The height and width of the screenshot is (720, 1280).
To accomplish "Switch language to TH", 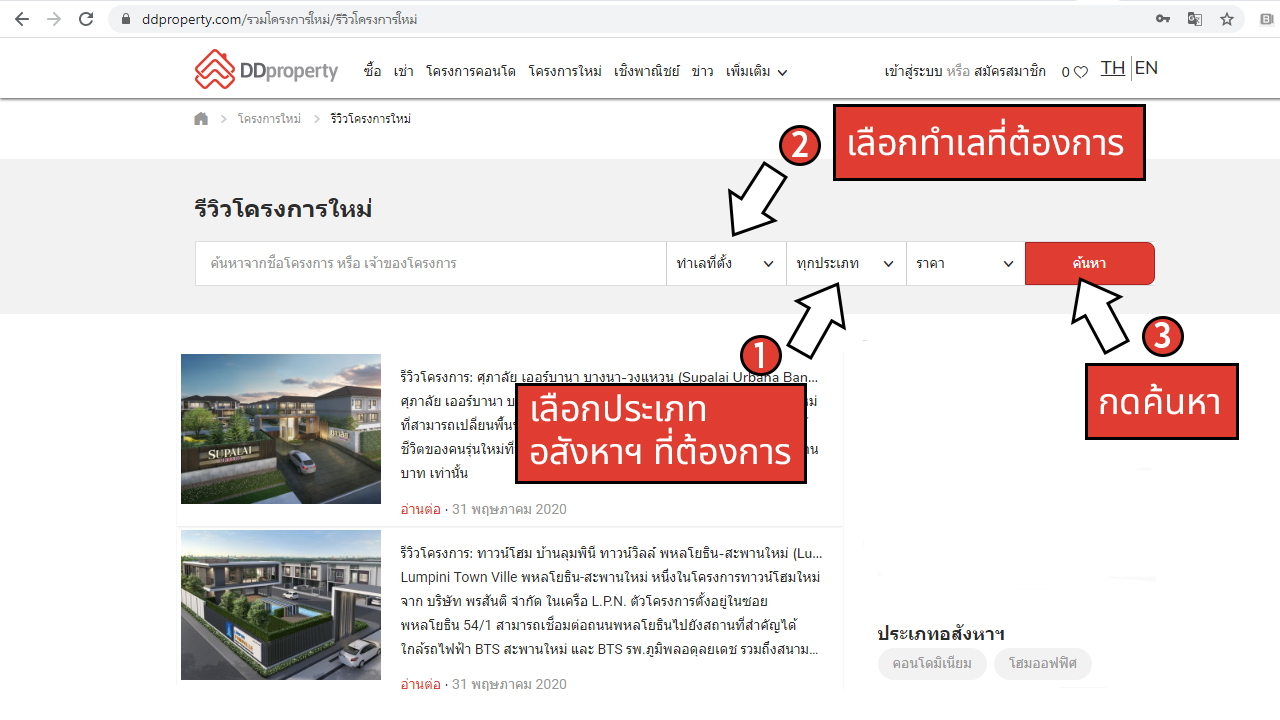I will click(x=1113, y=68).
